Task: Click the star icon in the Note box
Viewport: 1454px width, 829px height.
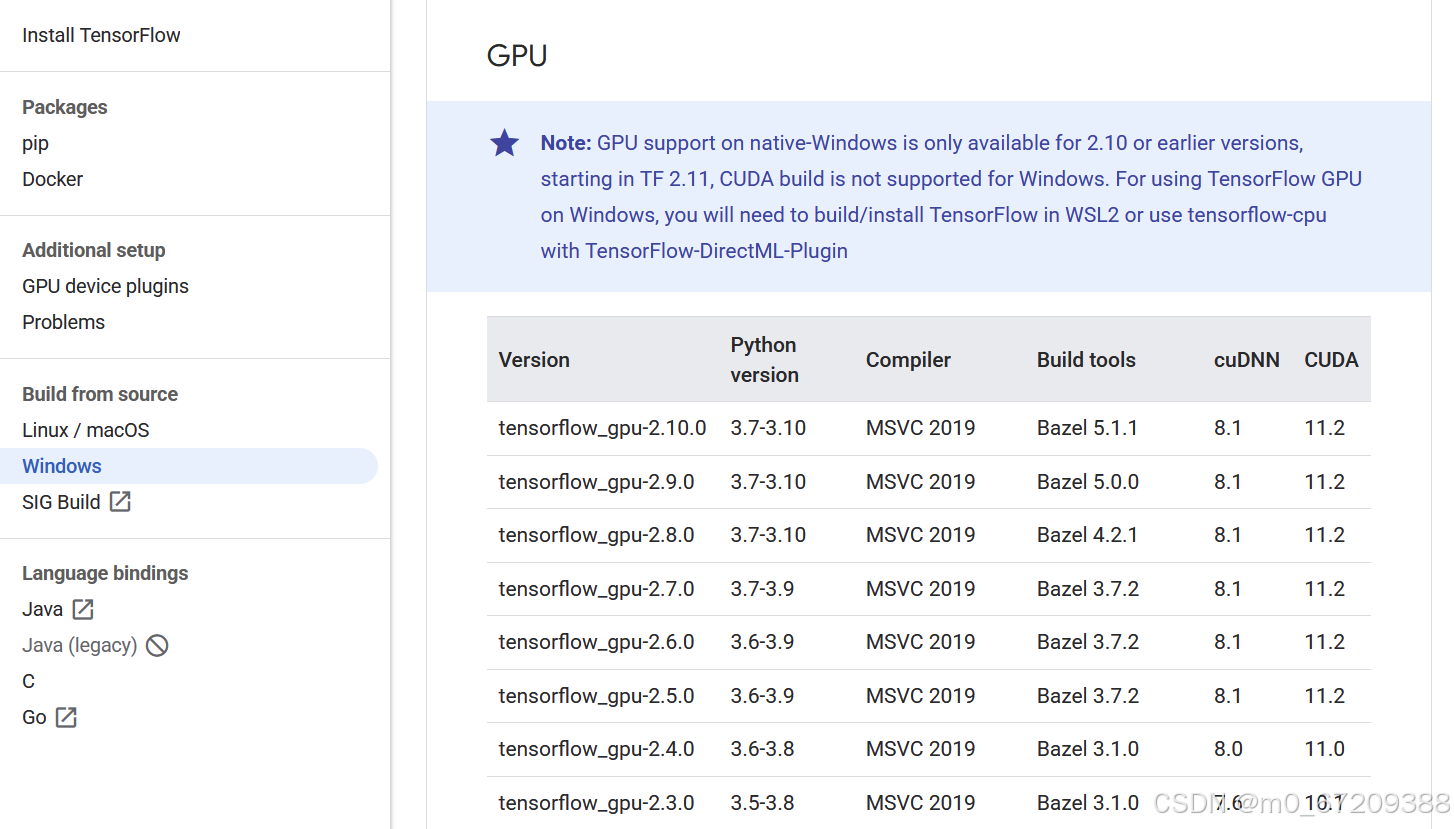Action: [505, 143]
